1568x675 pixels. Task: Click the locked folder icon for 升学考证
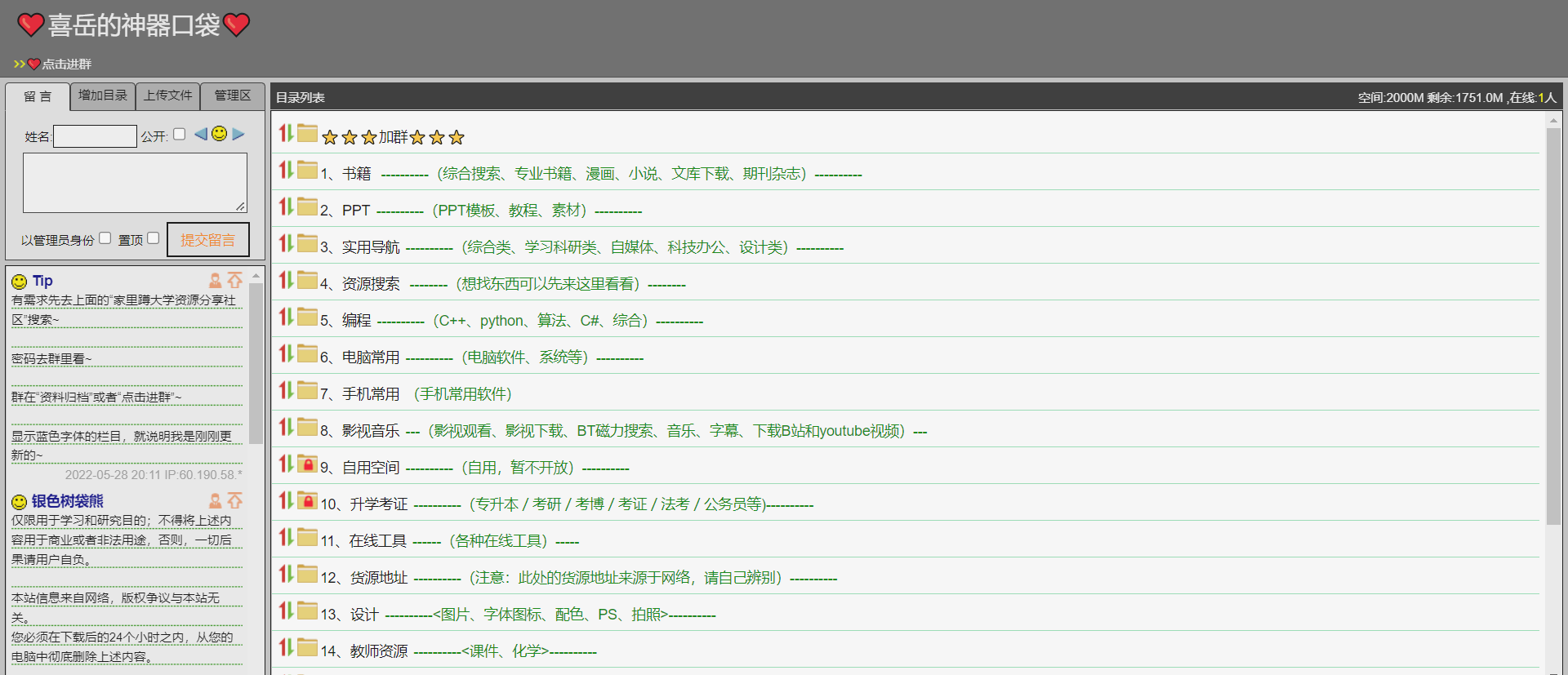click(x=307, y=500)
